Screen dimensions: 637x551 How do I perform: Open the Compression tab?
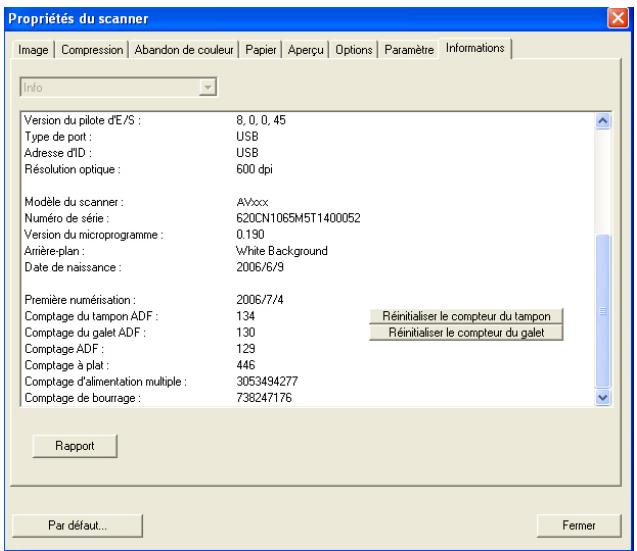(92, 50)
